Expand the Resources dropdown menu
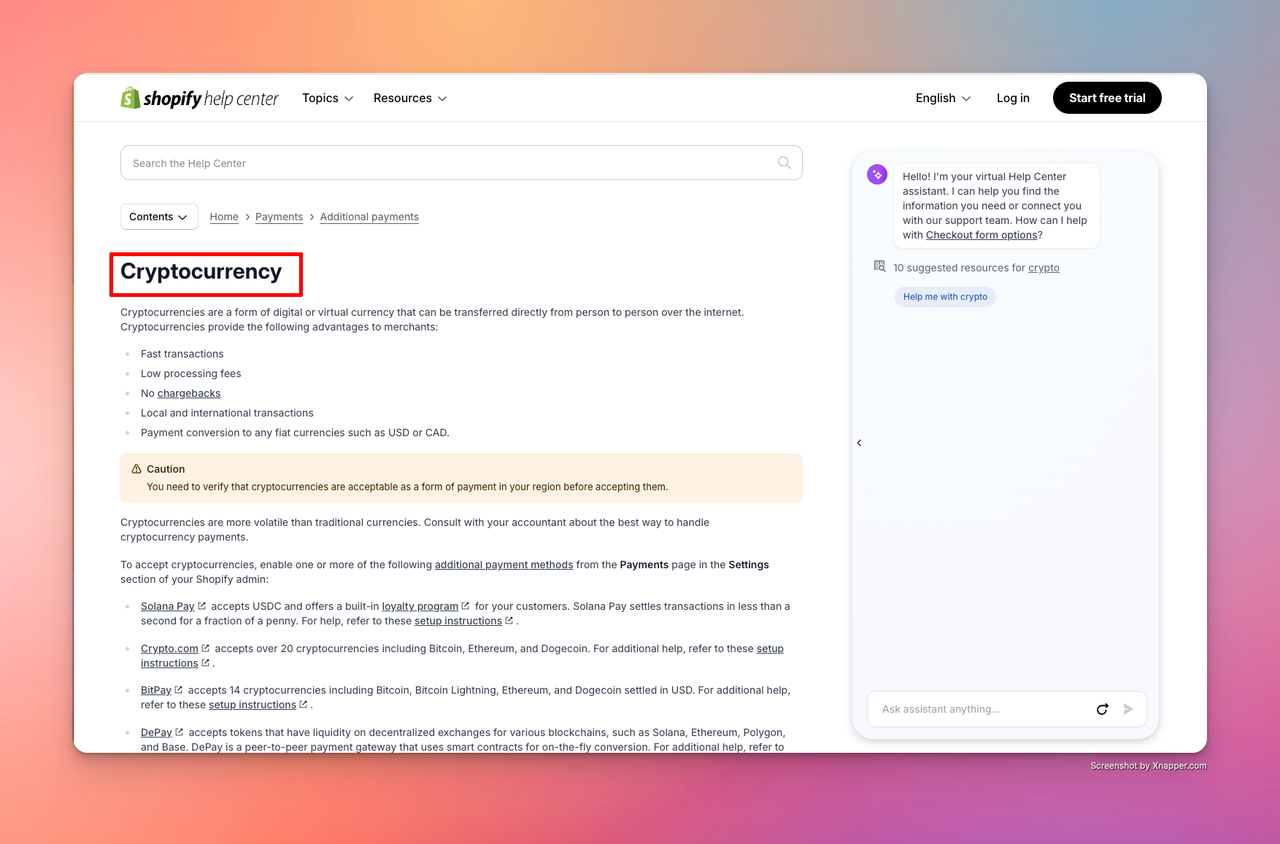The width and height of the screenshot is (1280, 844). (x=410, y=98)
